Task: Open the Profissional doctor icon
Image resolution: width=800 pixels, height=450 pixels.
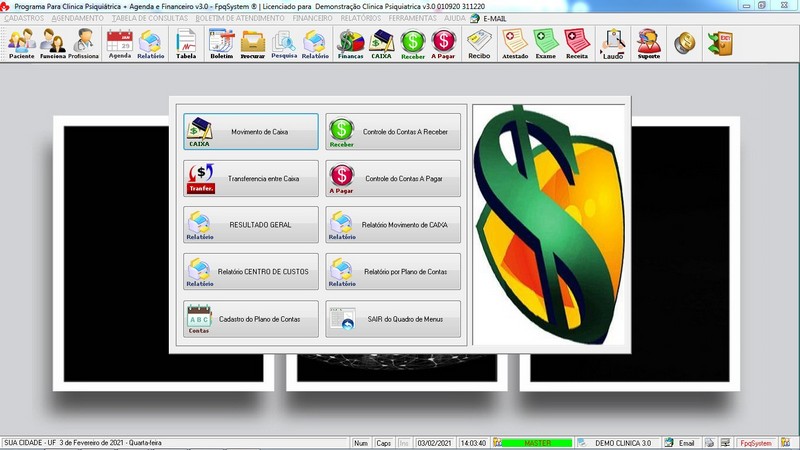Action: [83, 44]
